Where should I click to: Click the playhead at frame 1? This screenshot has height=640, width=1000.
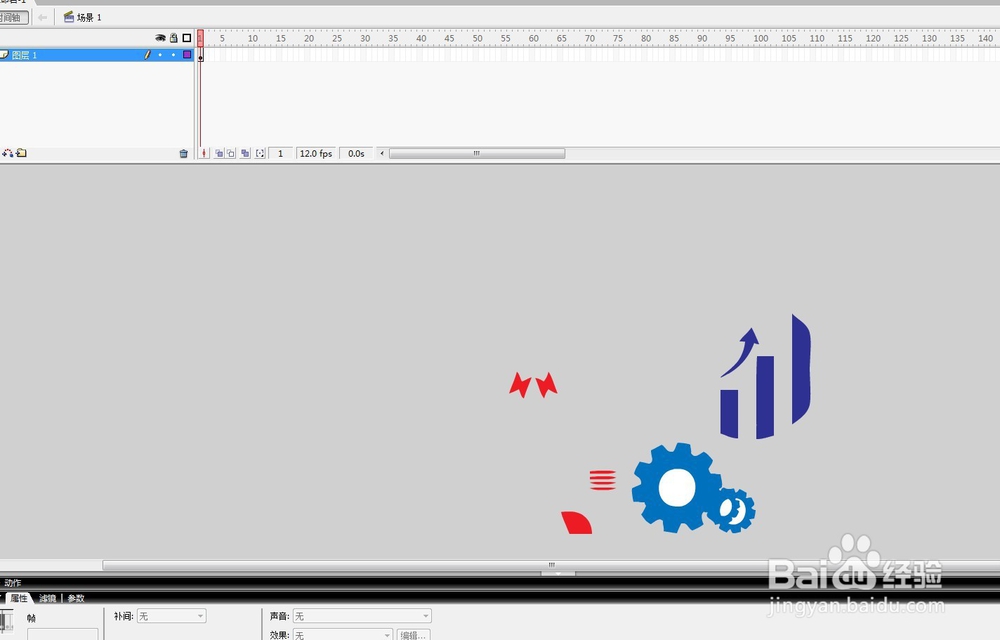[200, 38]
